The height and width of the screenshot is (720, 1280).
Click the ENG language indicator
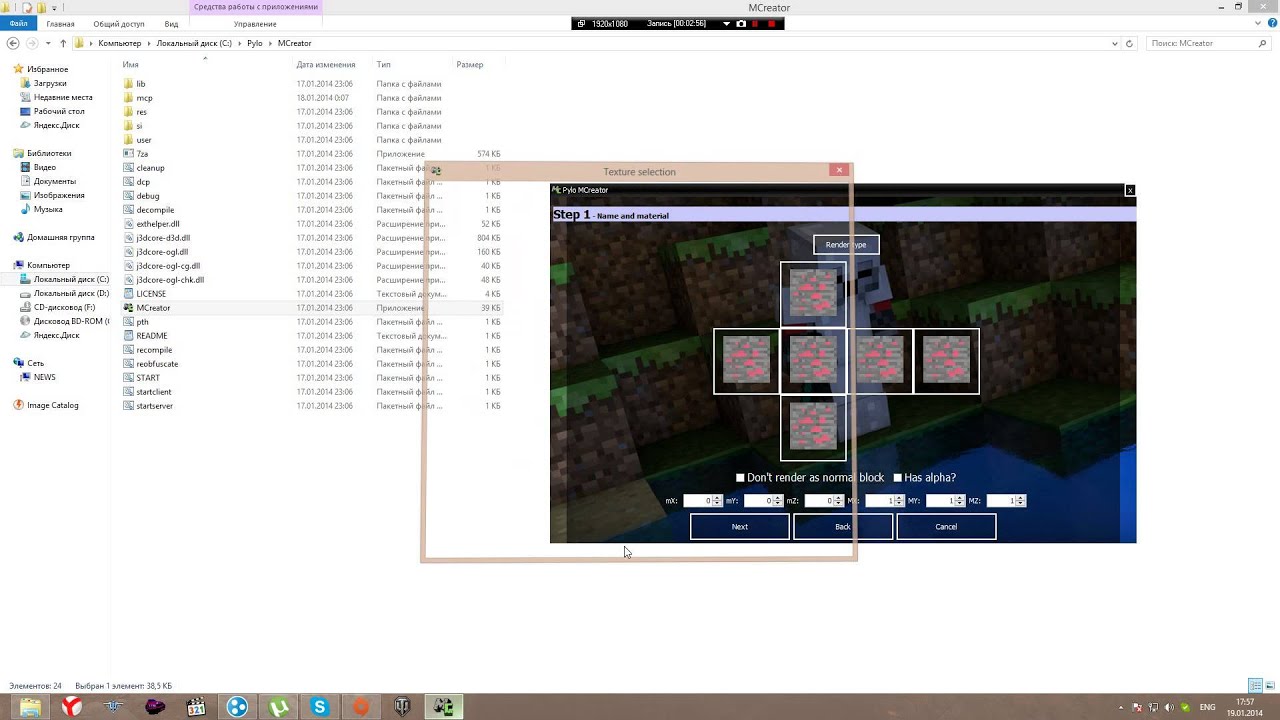tap(1207, 707)
